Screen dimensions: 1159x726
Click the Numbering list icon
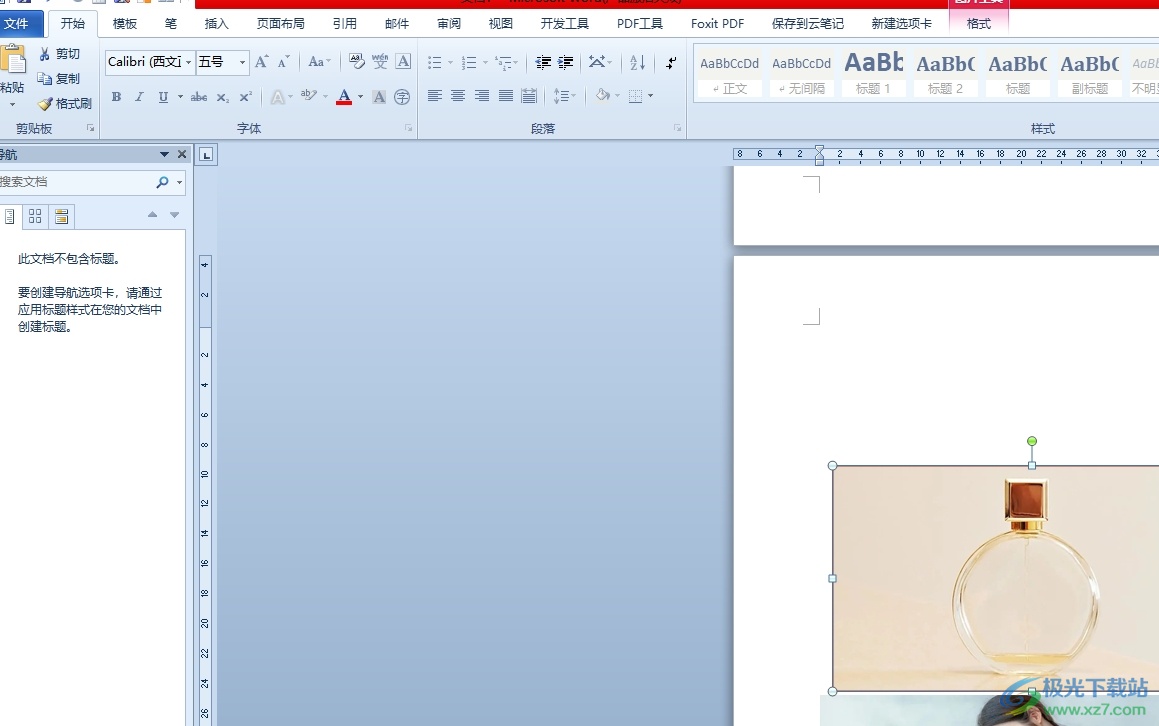469,62
